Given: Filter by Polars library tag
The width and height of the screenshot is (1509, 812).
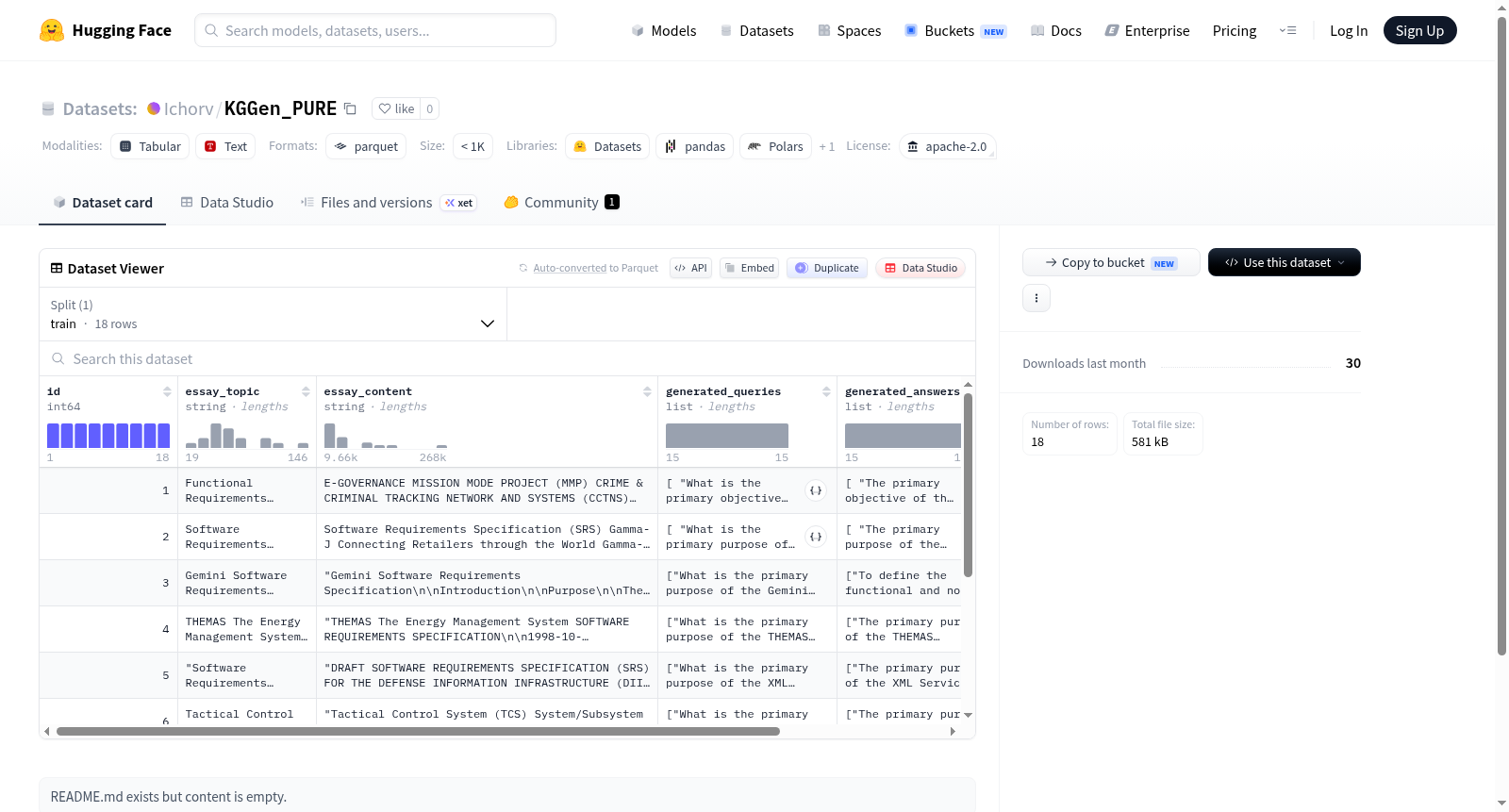Looking at the screenshot, I should [x=775, y=146].
